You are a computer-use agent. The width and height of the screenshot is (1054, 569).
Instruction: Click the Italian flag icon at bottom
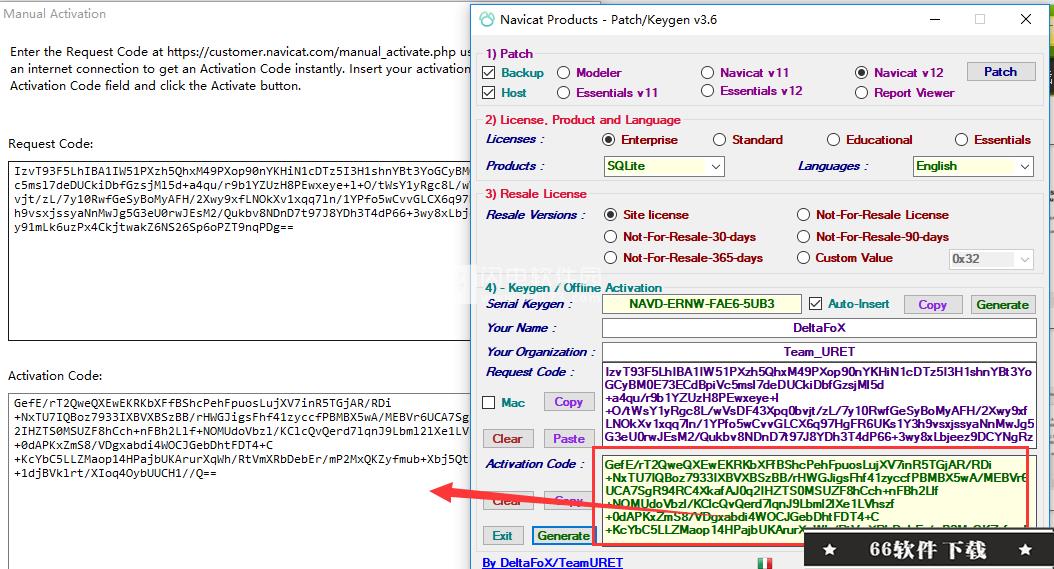point(764,564)
